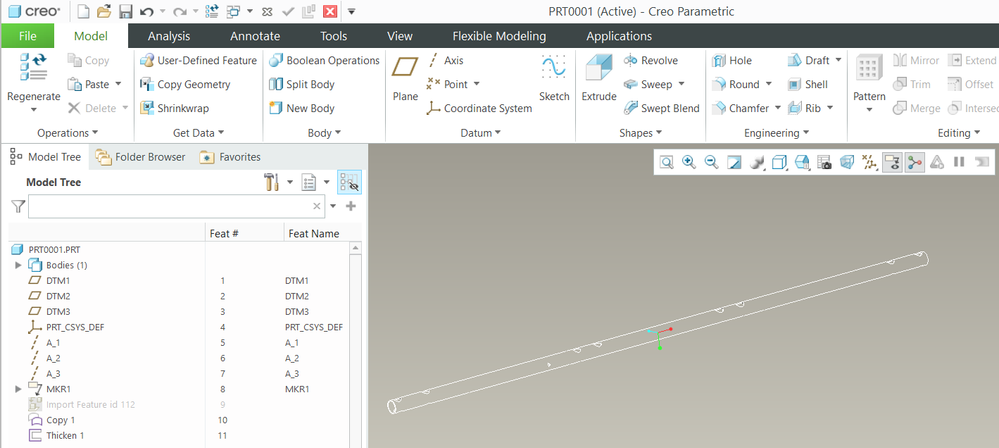Click the Shrinkwrap icon
The height and width of the screenshot is (448, 999).
175,109
